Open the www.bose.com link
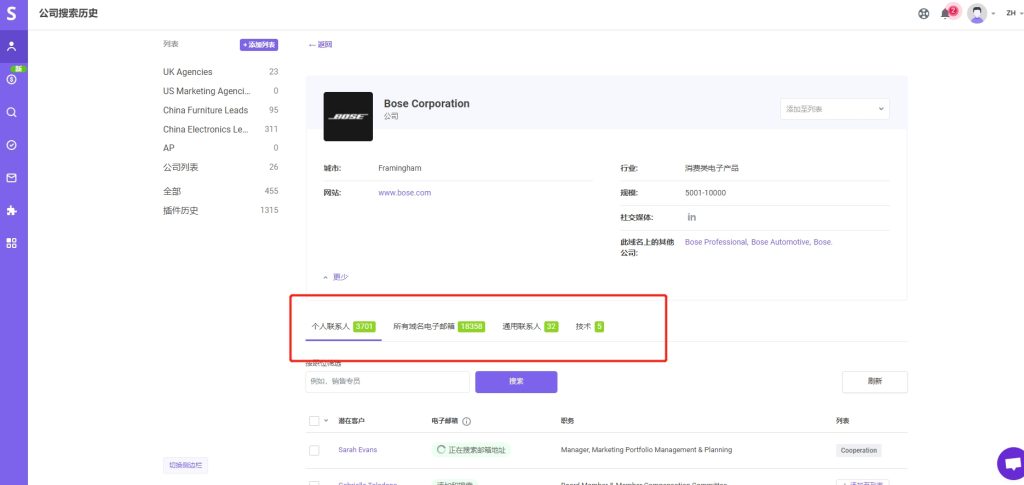Viewport: 1024px width, 485px height. 404,193
